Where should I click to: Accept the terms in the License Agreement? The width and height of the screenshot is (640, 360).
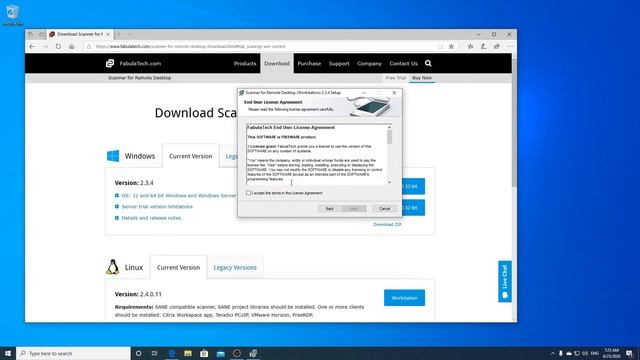pyautogui.click(x=249, y=193)
